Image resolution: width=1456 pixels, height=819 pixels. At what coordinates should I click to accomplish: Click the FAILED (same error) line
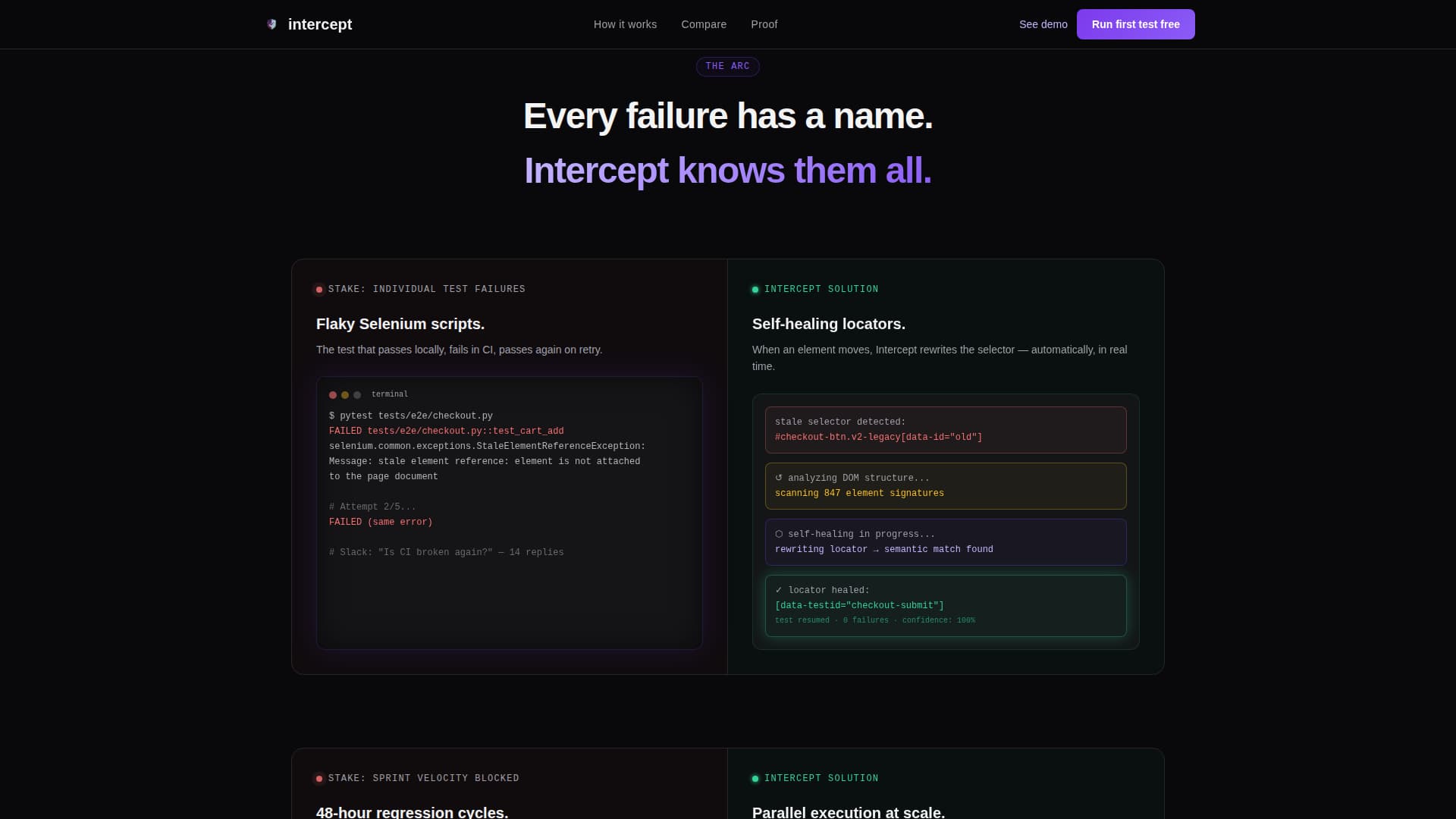(x=381, y=522)
